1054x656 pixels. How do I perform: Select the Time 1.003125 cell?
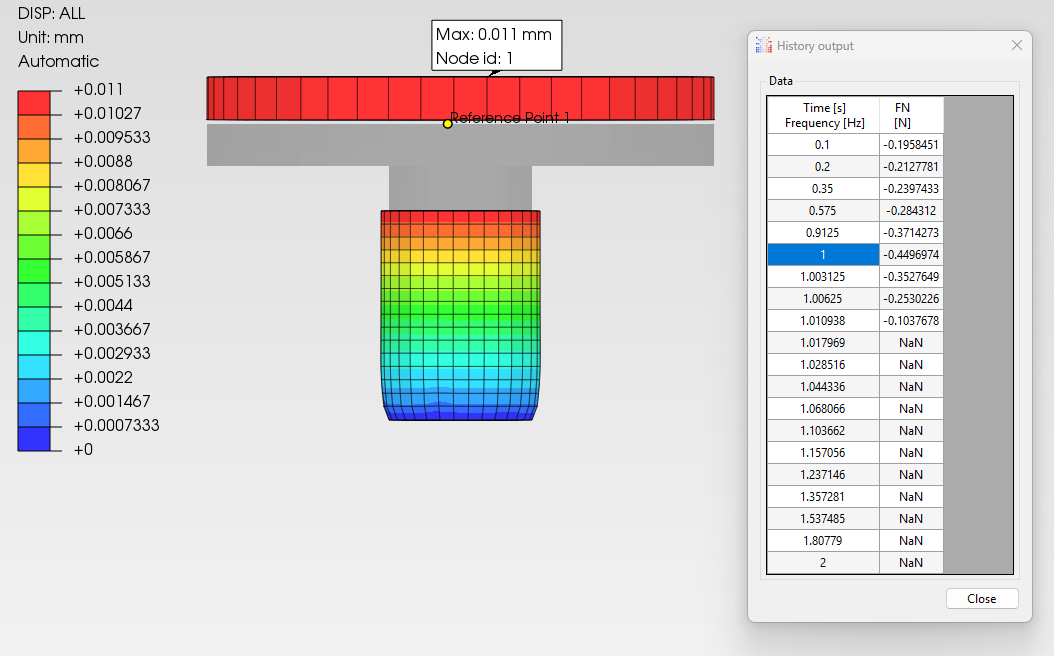[x=822, y=277]
